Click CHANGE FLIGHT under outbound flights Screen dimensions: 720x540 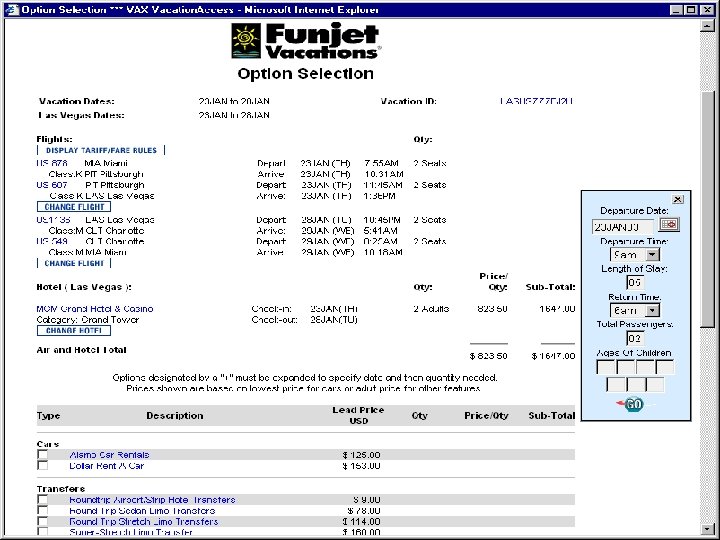click(x=74, y=207)
